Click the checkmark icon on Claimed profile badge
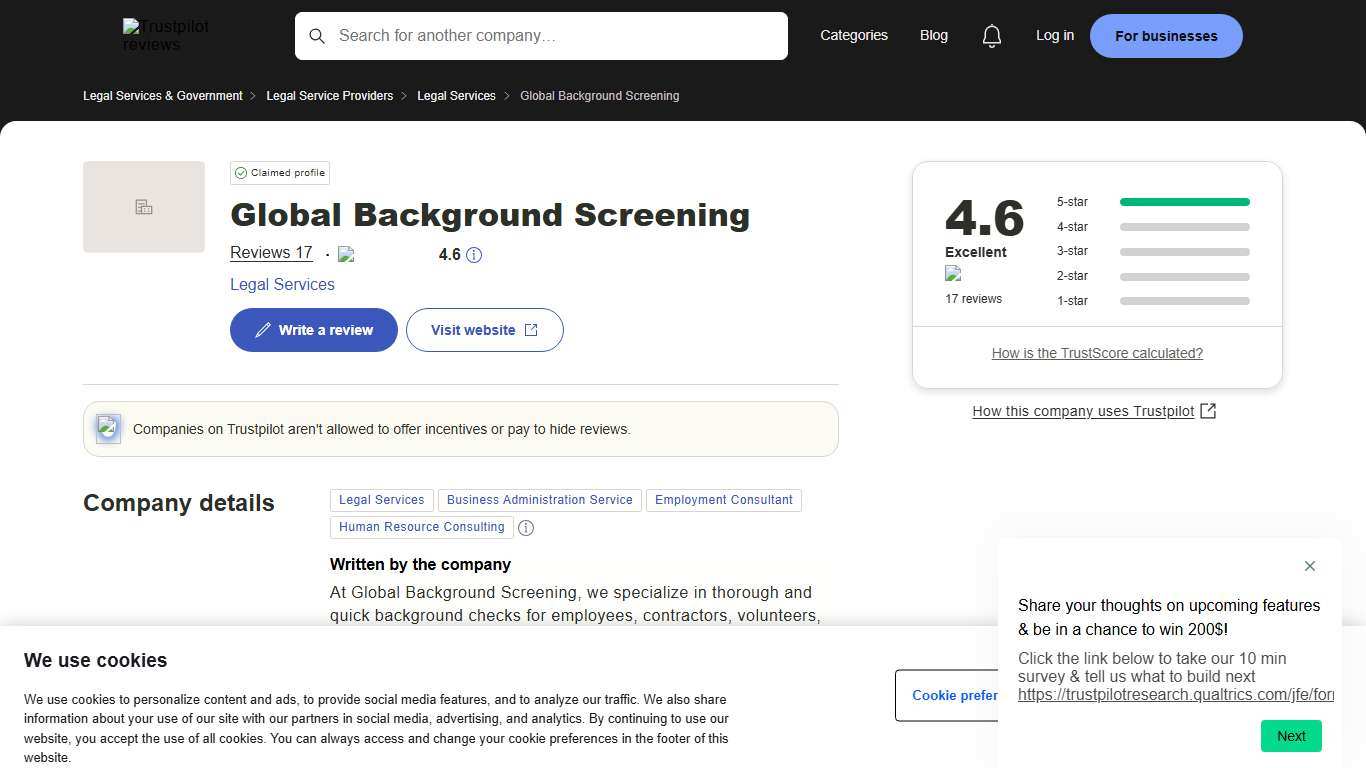This screenshot has width=1366, height=768. (x=241, y=172)
